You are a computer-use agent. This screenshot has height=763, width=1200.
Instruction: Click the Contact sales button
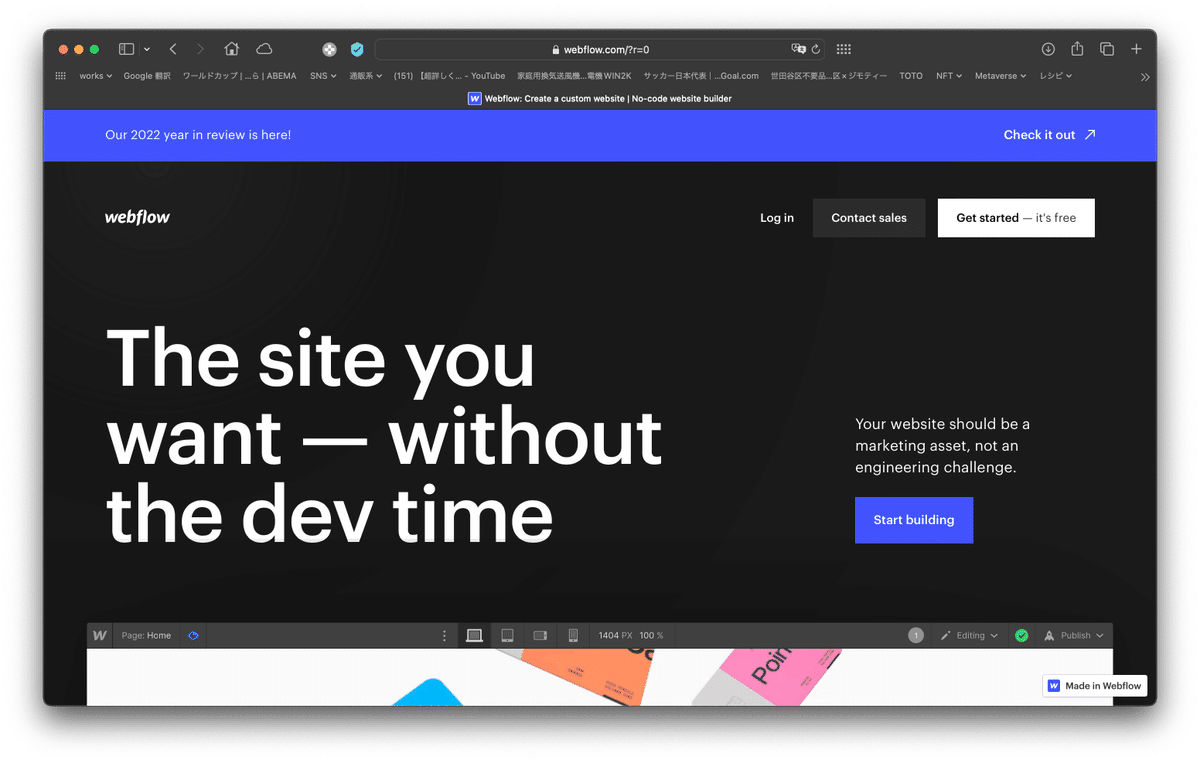(x=869, y=218)
